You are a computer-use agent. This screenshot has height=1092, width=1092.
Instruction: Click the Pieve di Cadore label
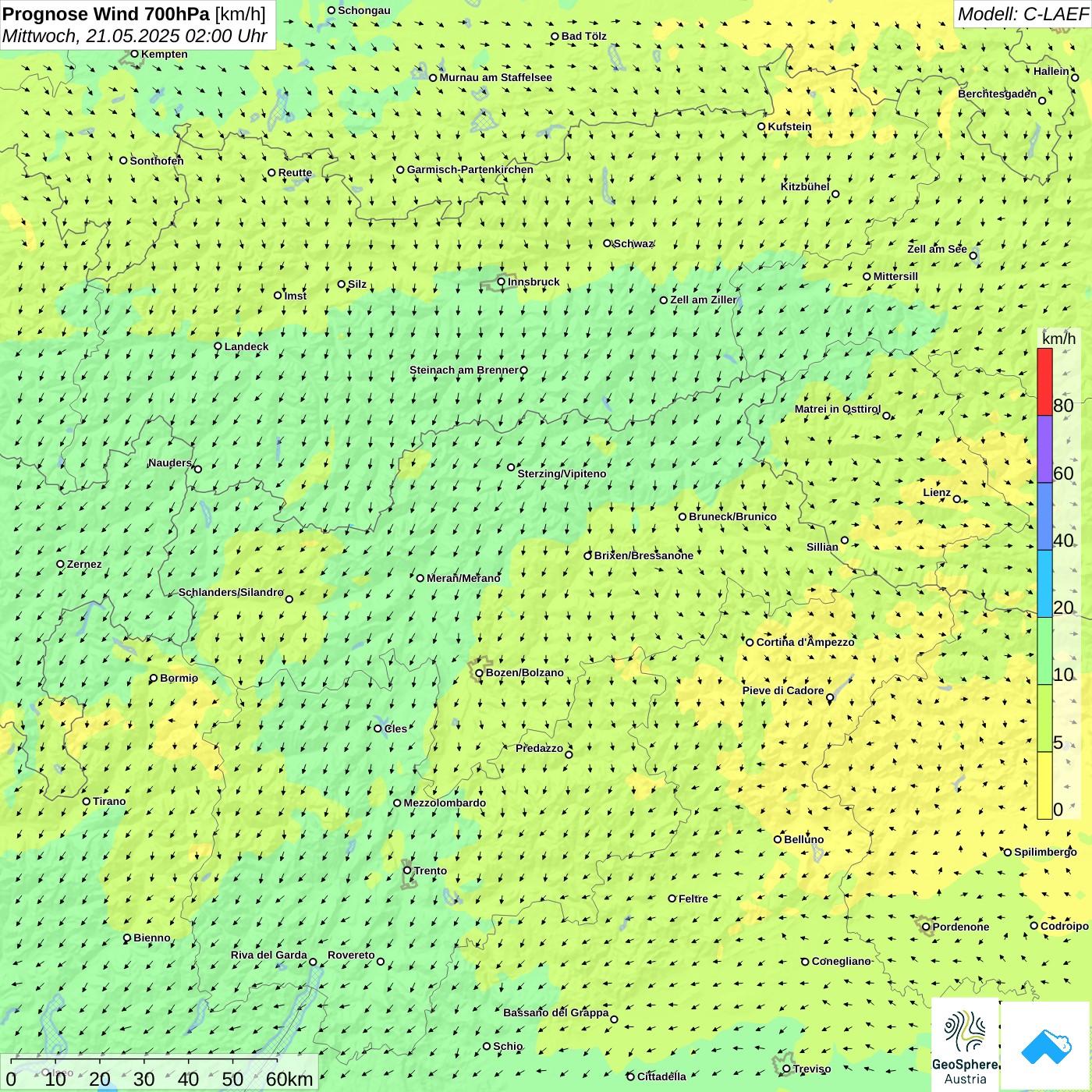click(x=783, y=690)
